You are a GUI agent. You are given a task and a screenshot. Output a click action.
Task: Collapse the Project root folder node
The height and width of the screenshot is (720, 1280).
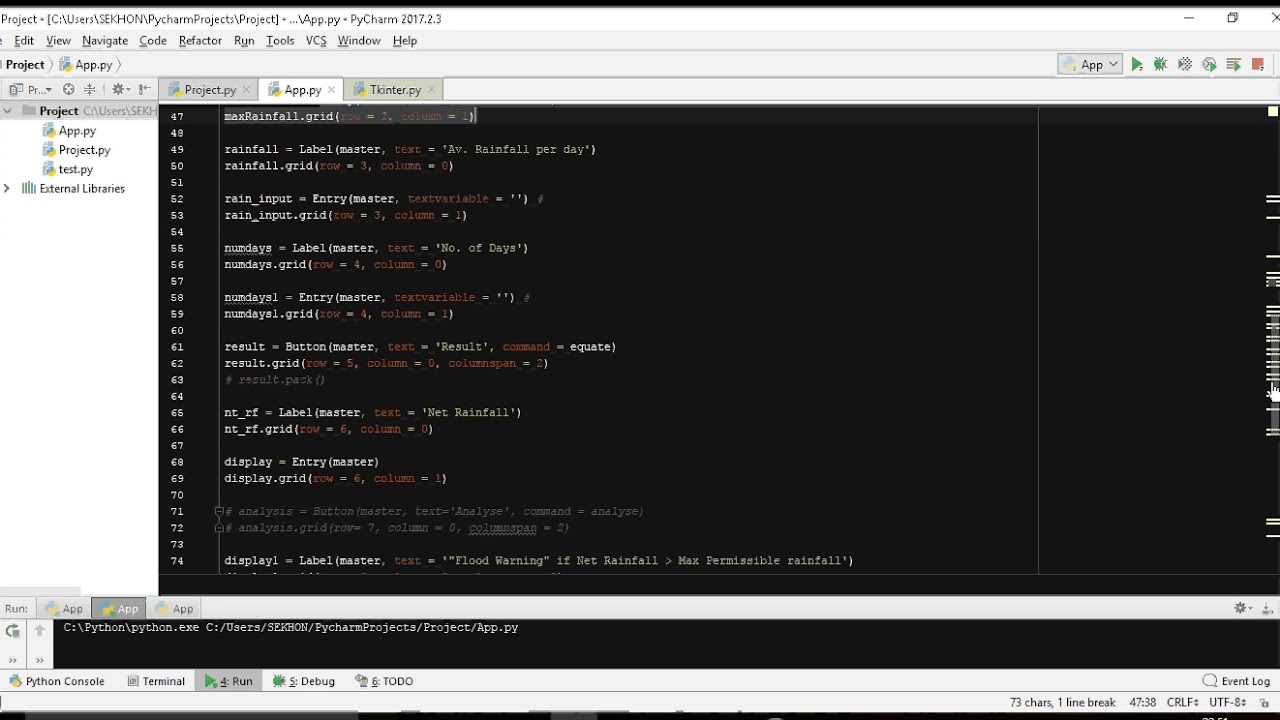[x=8, y=111]
